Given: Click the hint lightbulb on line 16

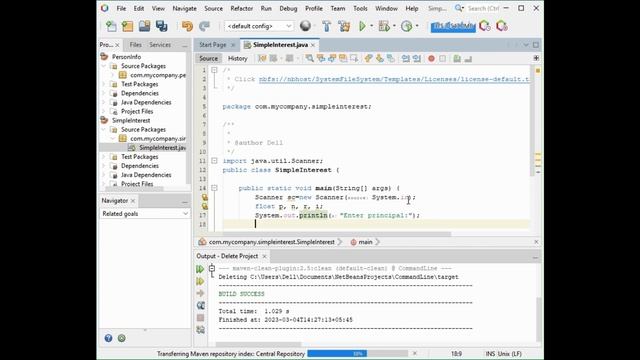Looking at the screenshot, I should coord(205,206).
